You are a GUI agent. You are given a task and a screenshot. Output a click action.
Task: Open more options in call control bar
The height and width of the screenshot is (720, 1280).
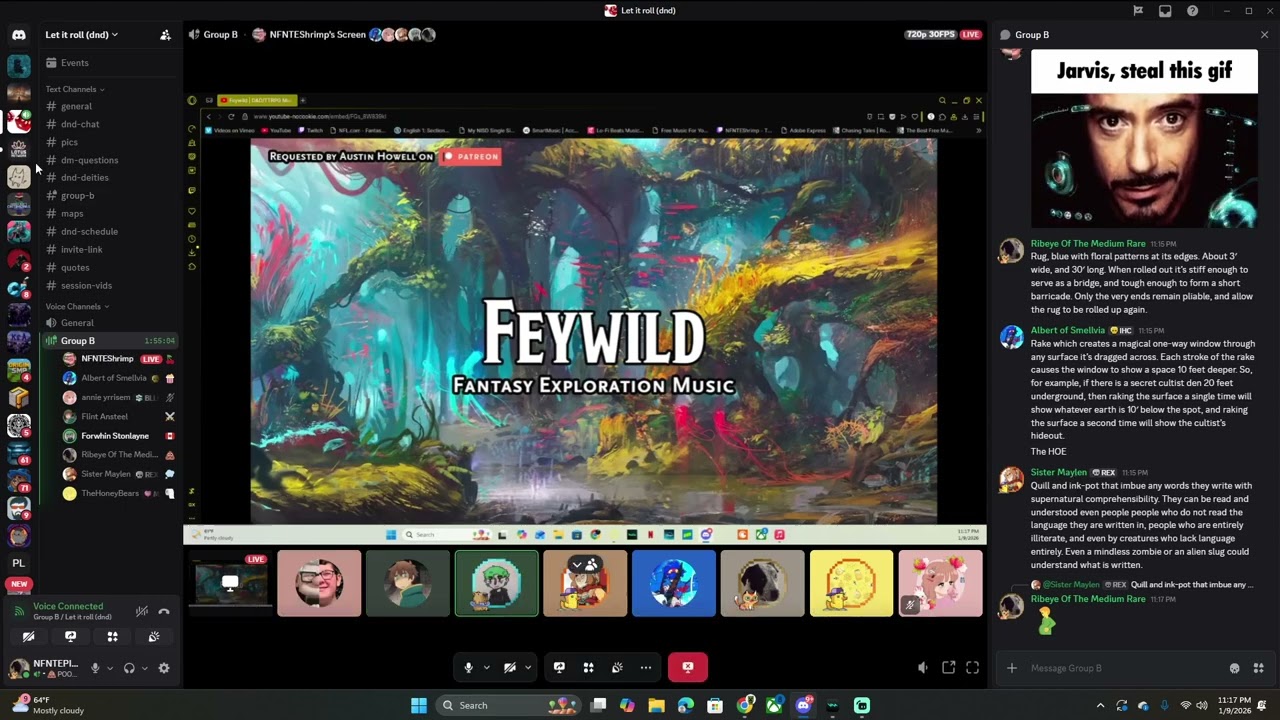tap(646, 668)
